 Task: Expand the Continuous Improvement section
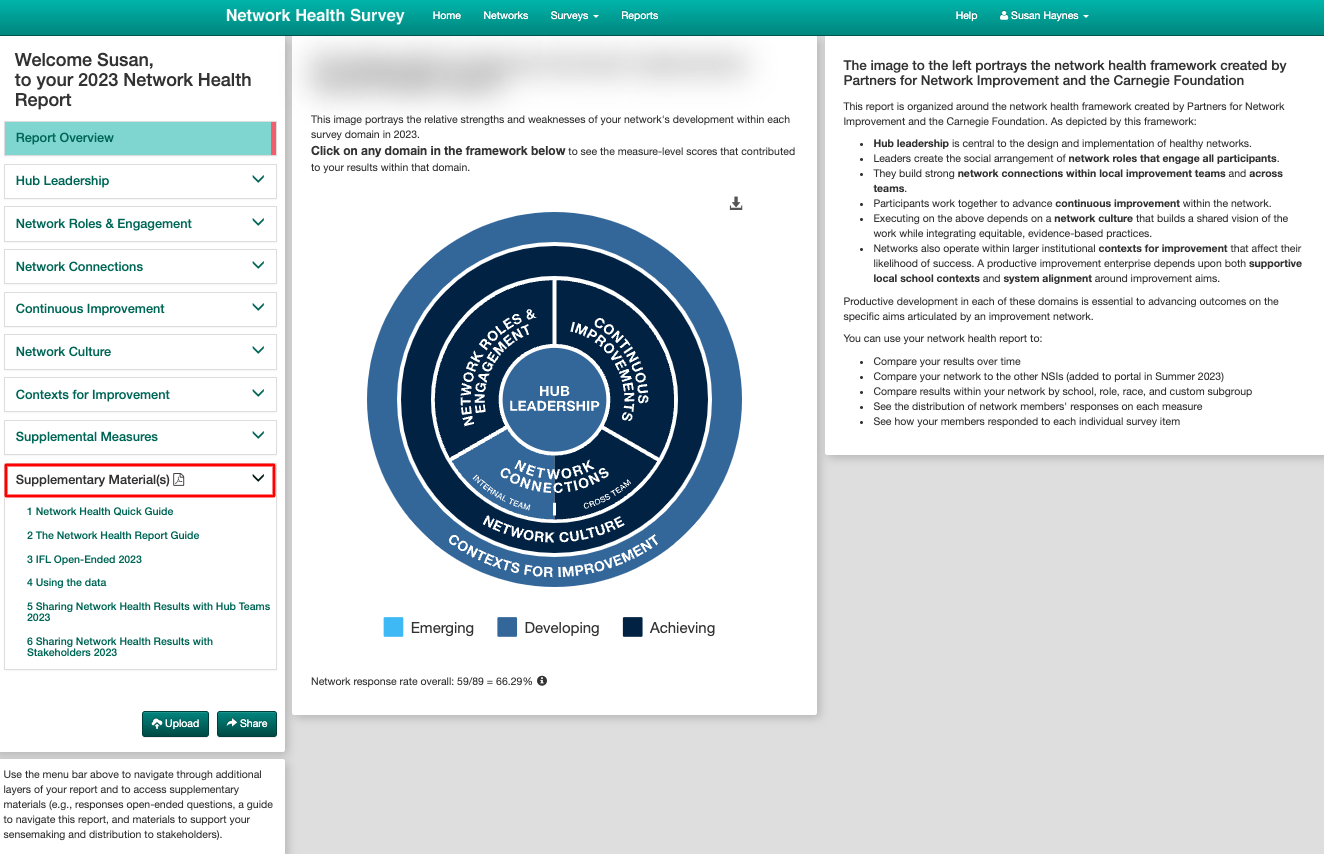[x=140, y=309]
